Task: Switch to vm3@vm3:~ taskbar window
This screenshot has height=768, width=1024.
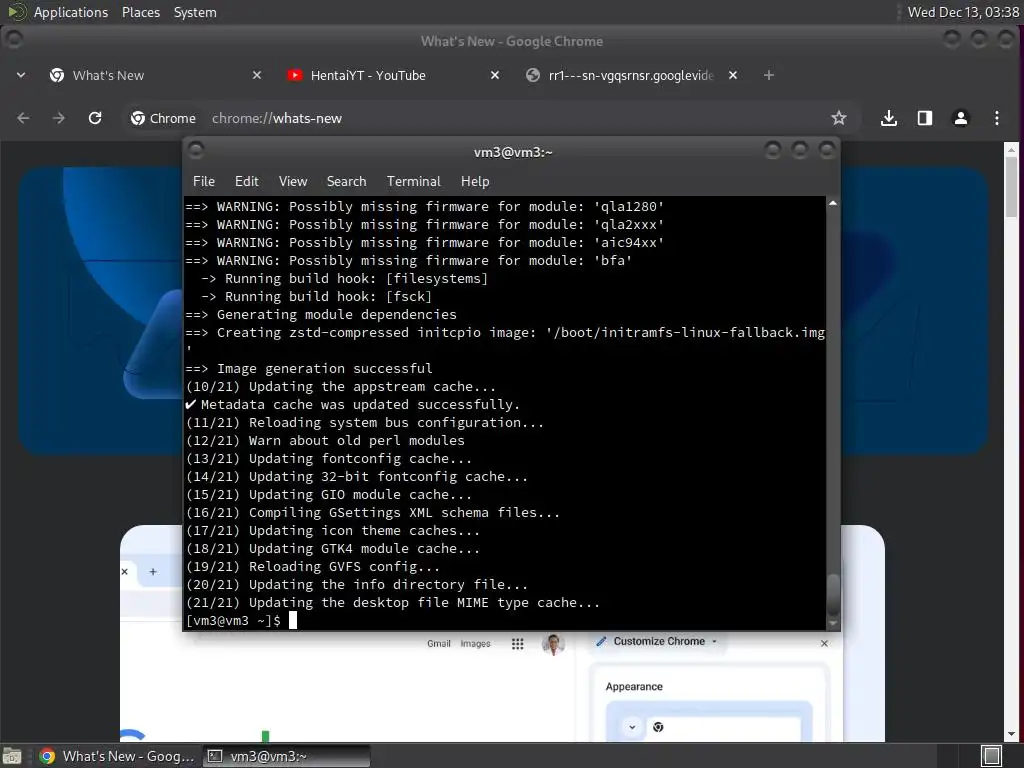Action: click(286, 756)
